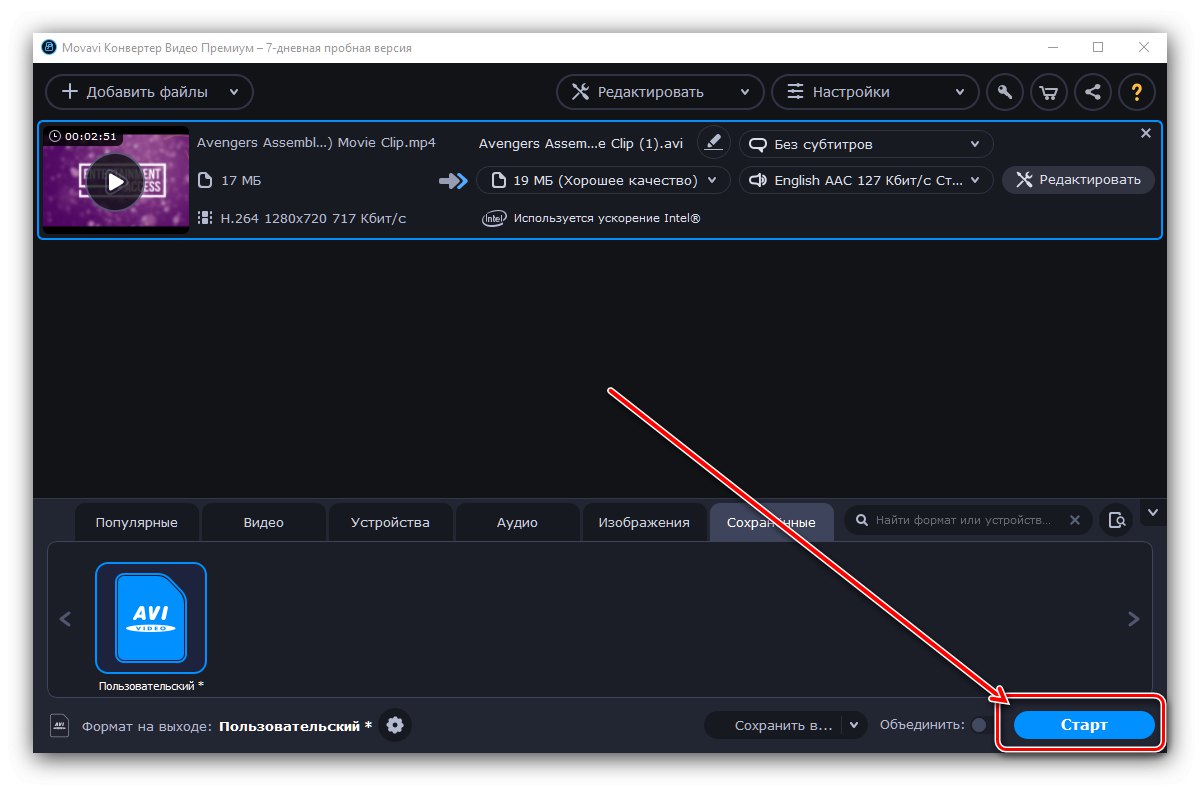The height and width of the screenshot is (786, 1200).
Task: Open output format settings gear
Action: point(395,725)
